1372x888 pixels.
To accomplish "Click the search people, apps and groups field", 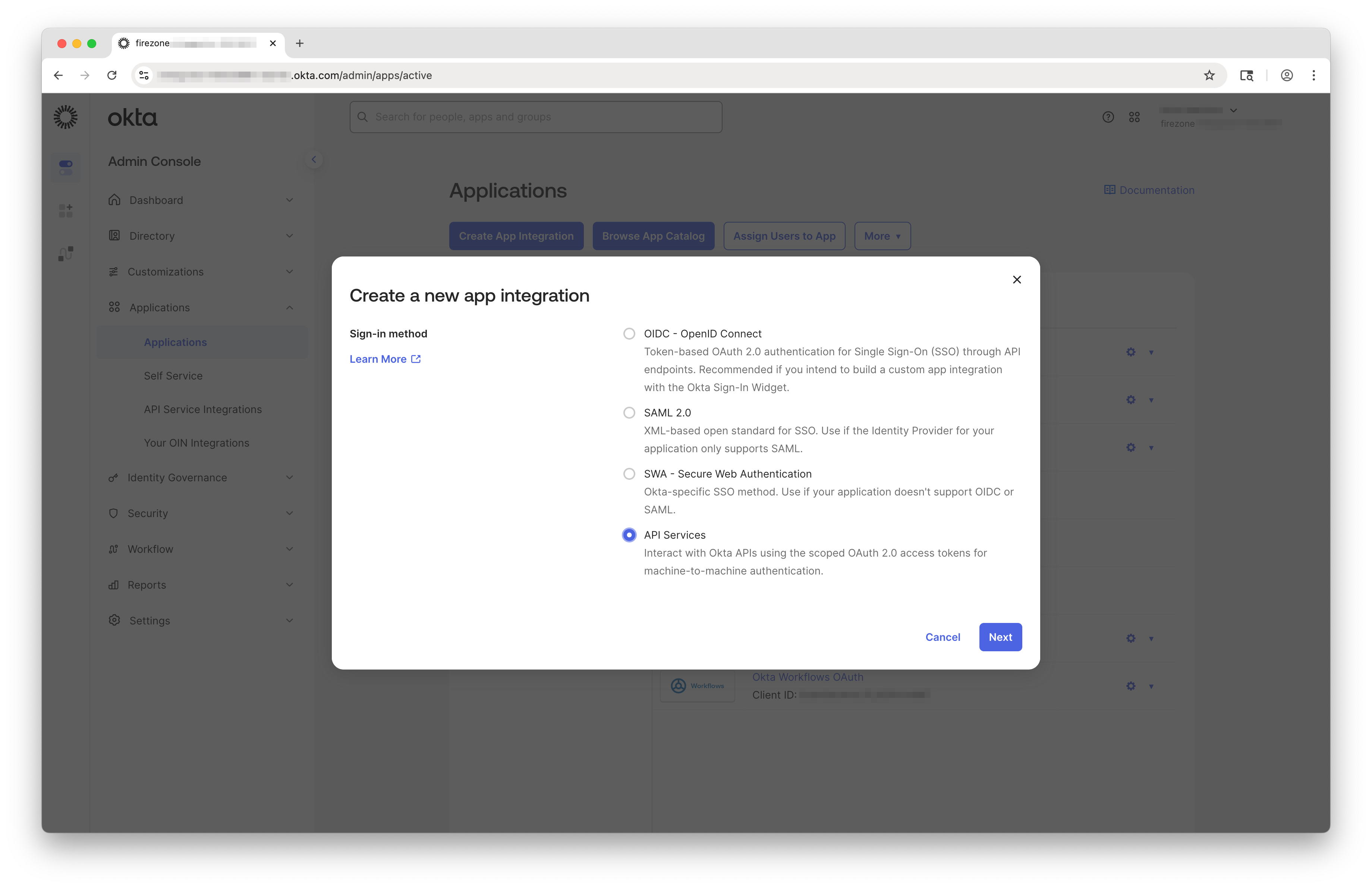I will point(535,117).
